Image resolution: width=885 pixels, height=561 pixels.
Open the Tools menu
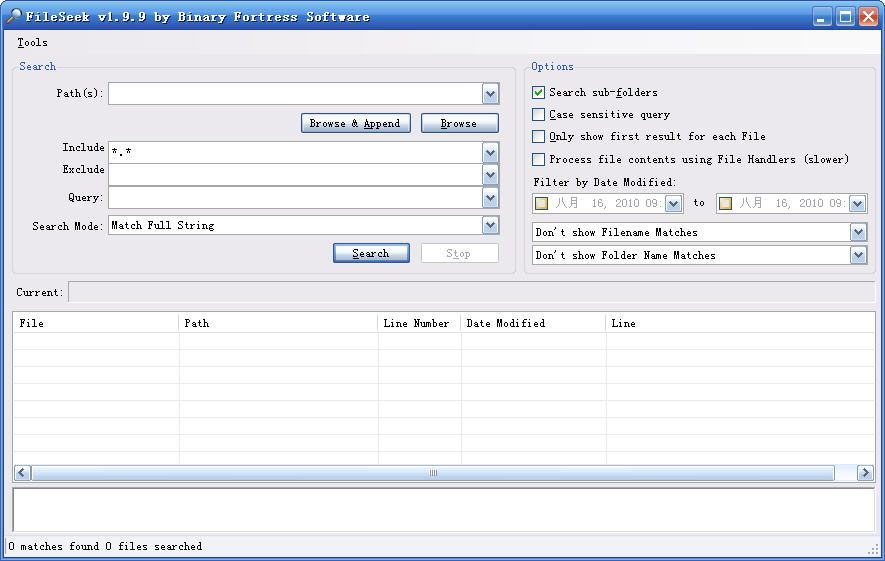32,43
